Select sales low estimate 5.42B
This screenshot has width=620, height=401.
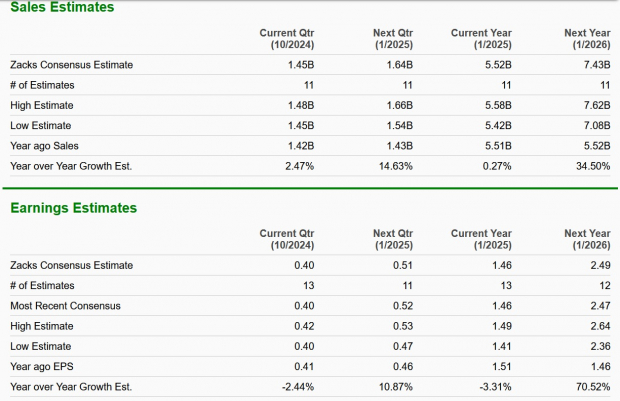pos(498,125)
